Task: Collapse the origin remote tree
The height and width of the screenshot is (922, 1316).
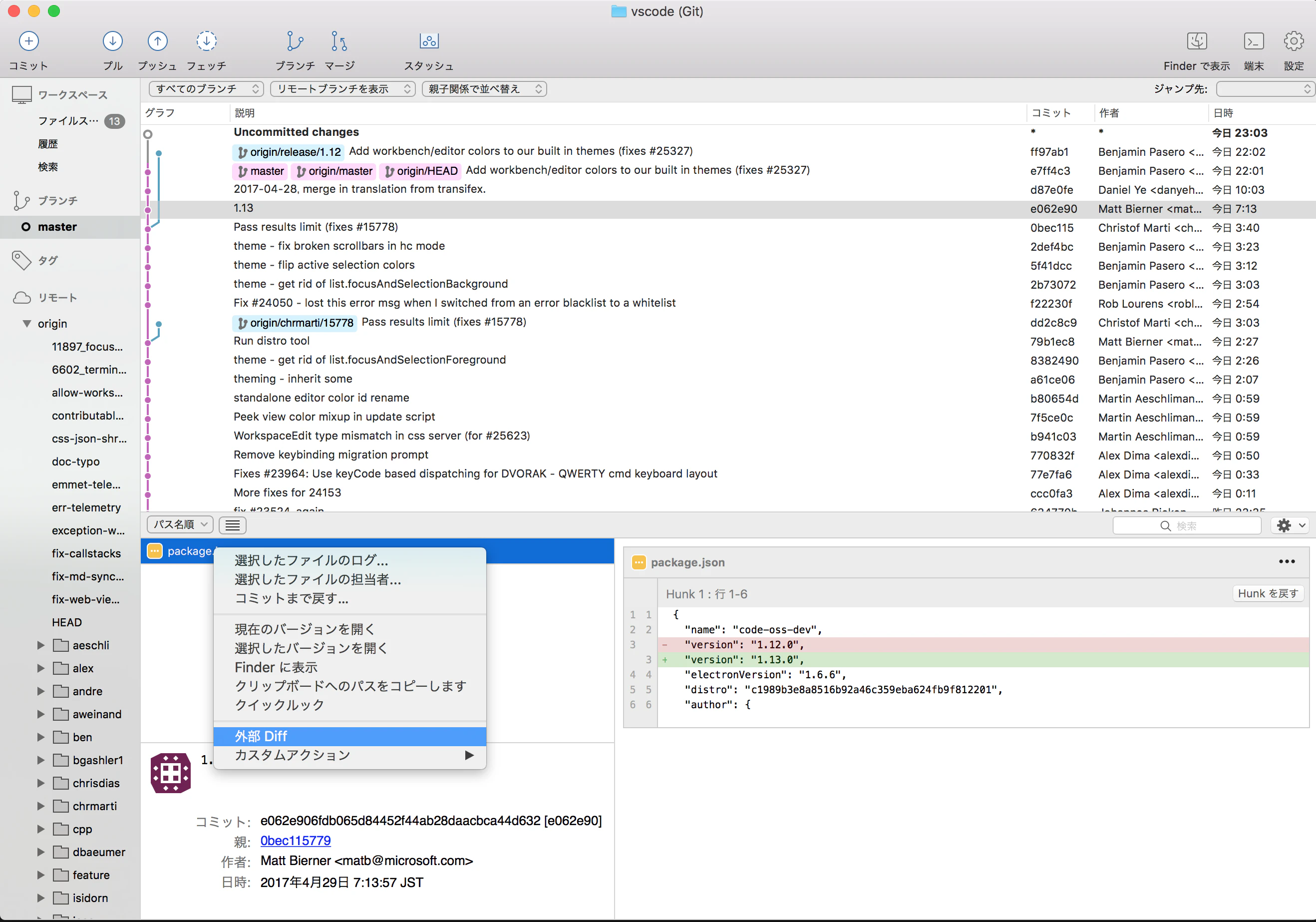Action: 27,323
